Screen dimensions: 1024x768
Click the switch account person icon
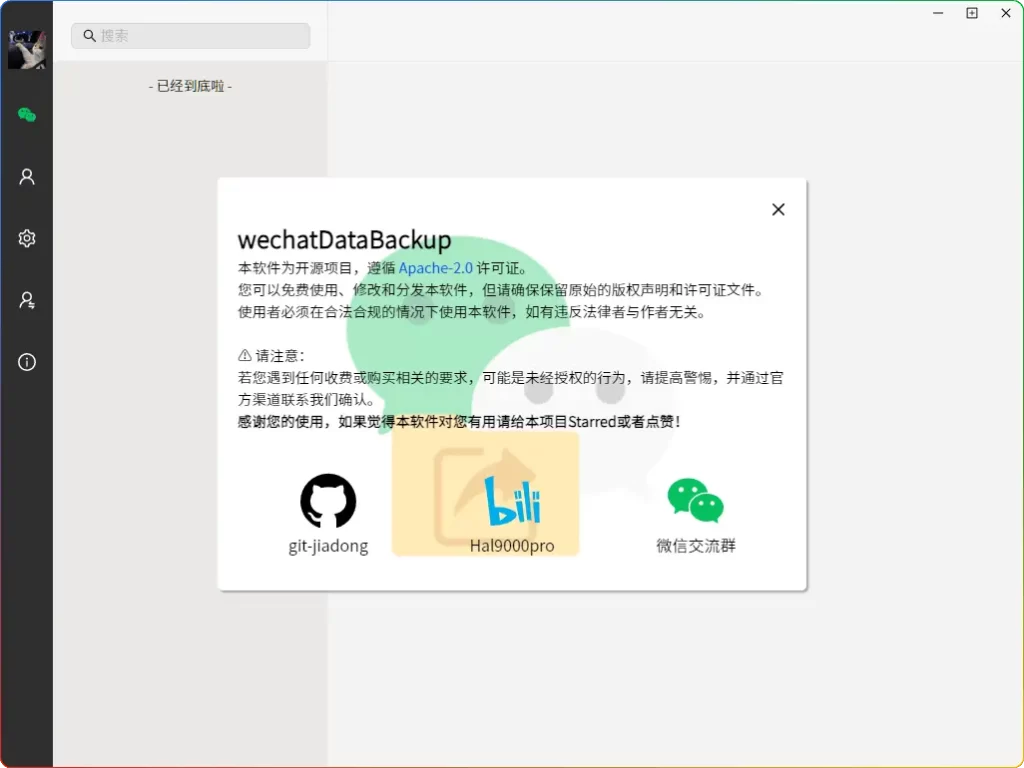27,300
